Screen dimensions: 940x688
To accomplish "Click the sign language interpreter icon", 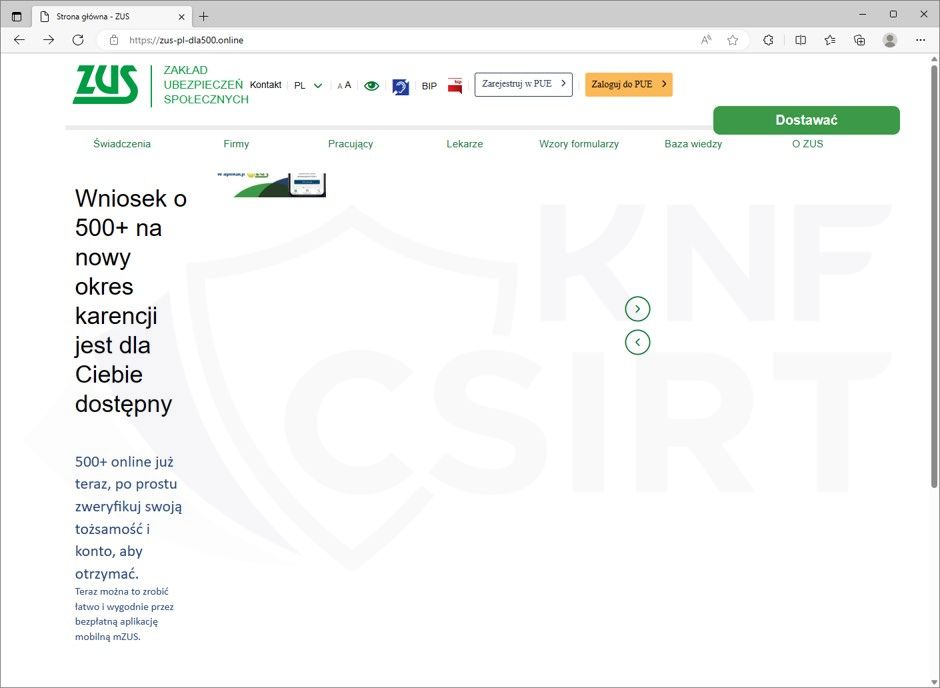I will click(400, 86).
